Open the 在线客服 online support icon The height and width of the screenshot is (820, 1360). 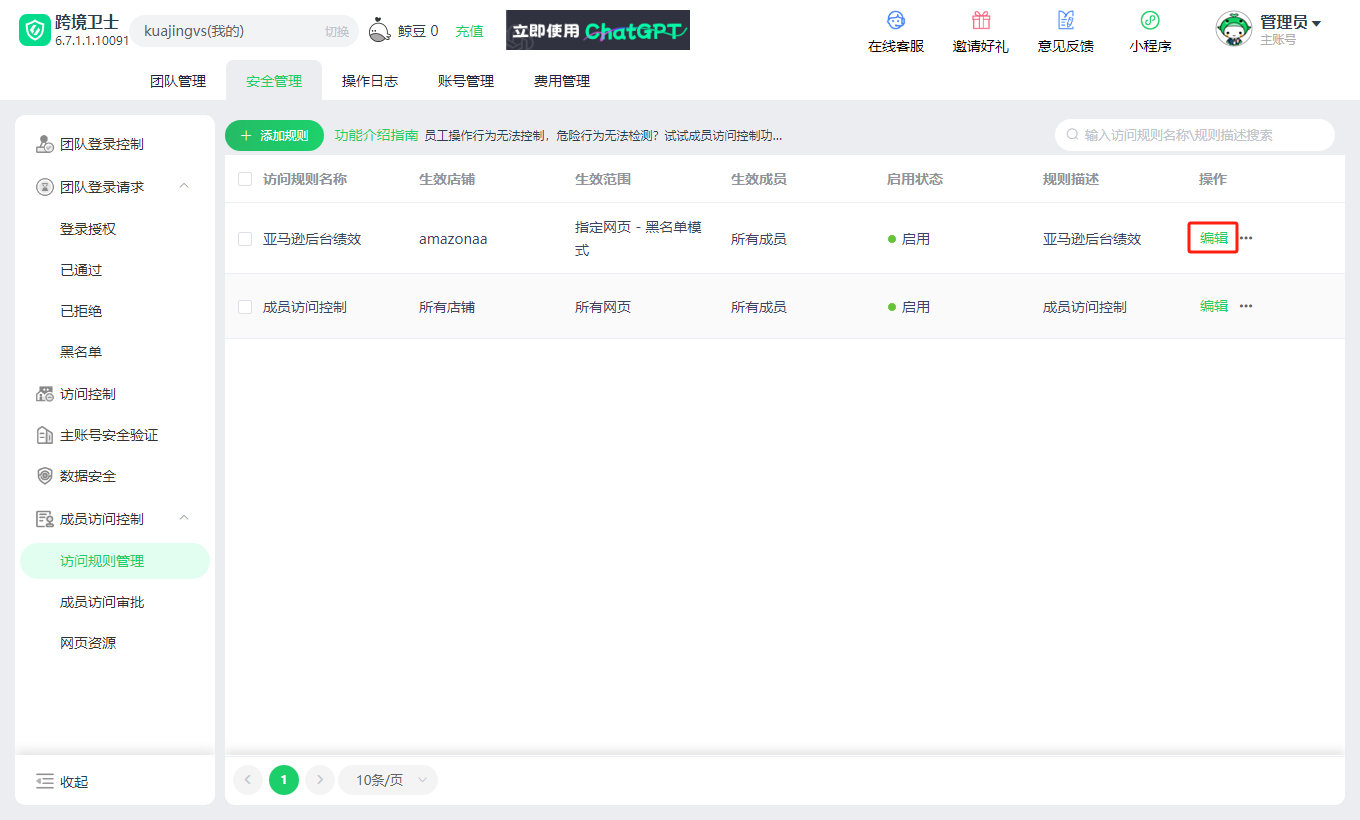click(x=895, y=20)
